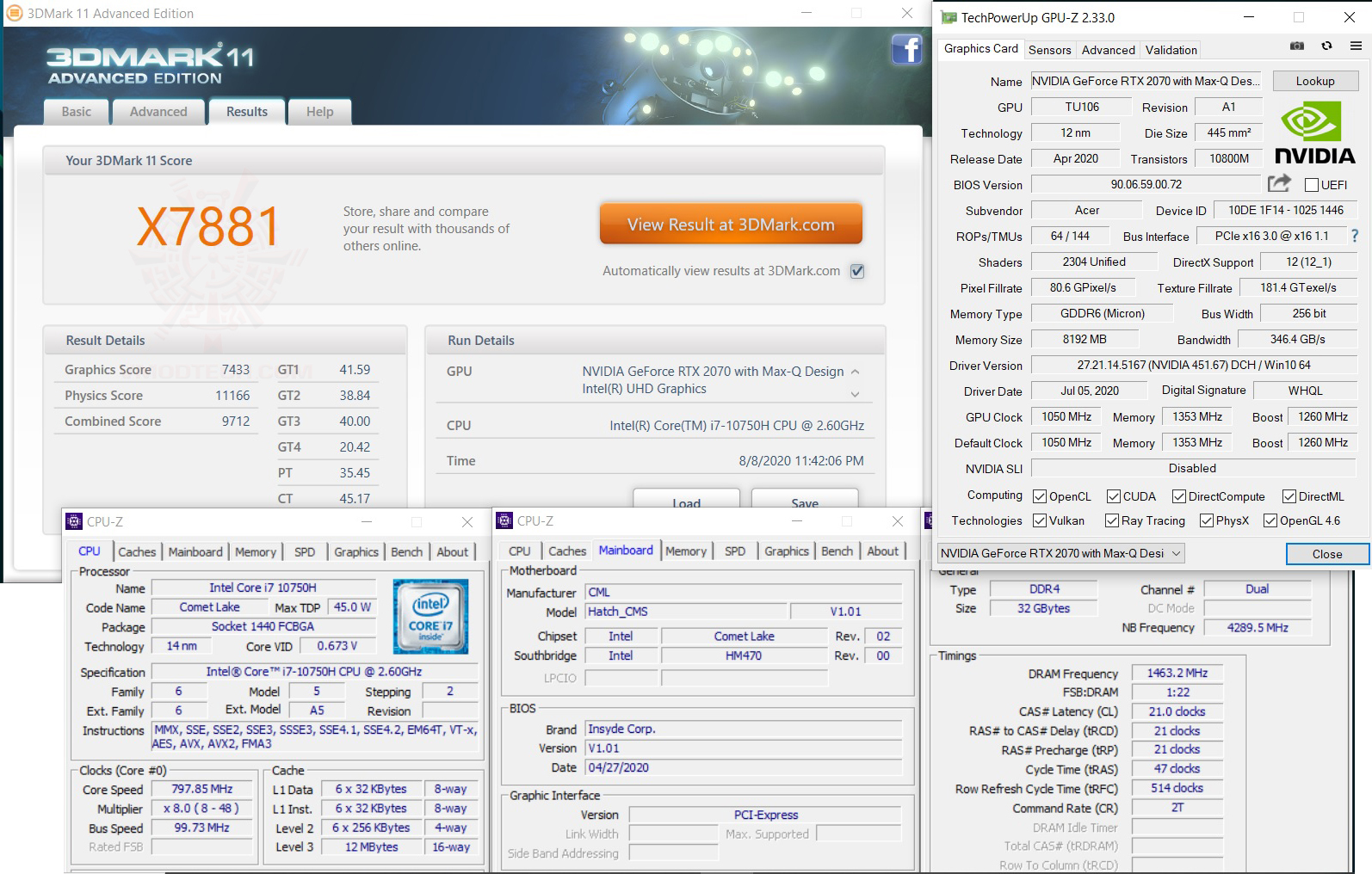Toggle the DirectML checkbox
Screen dimensions: 1372x874
1289,496
